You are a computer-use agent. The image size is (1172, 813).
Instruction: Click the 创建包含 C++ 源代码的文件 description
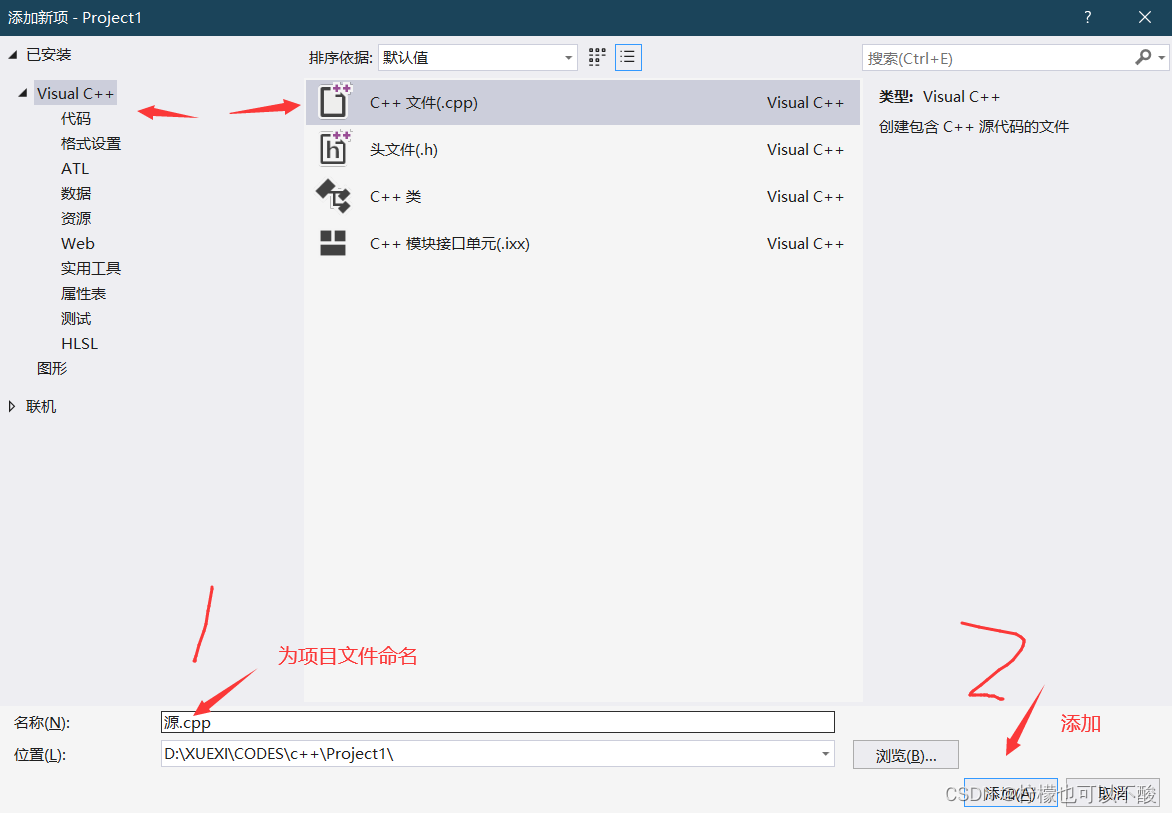974,126
